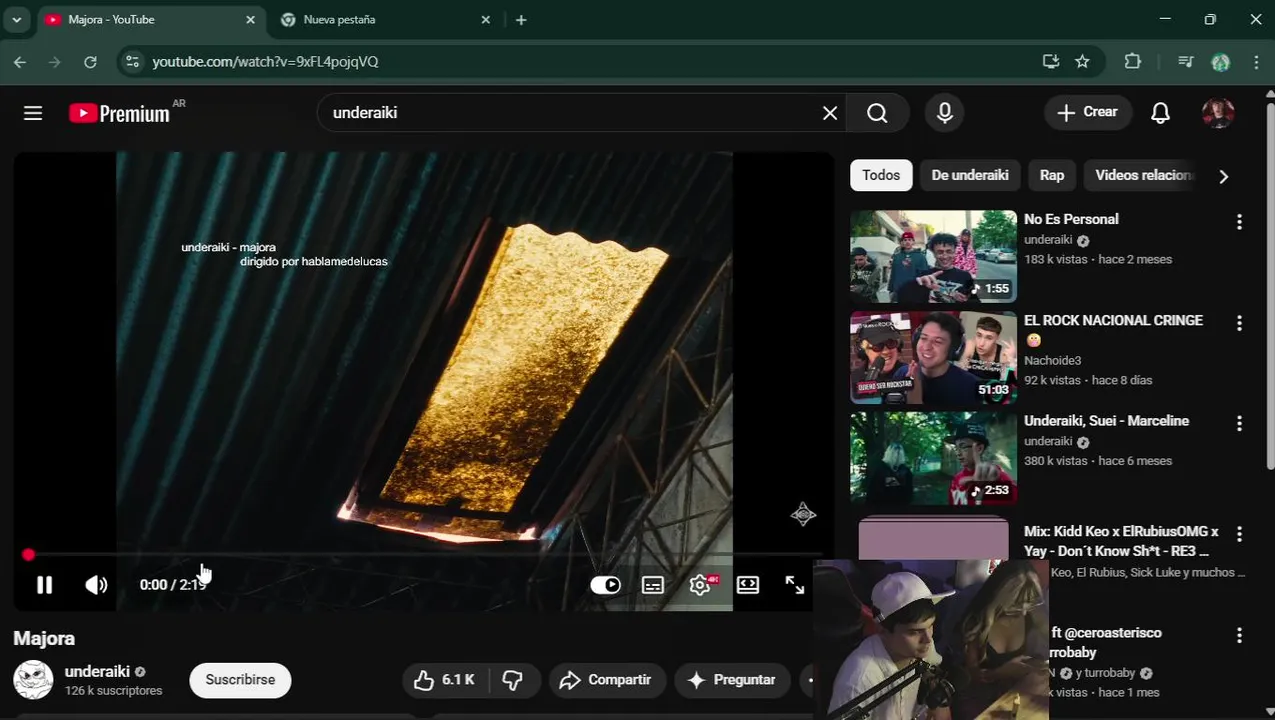Click Nachoide3 channel name
Screen dimensions: 1275x720
(1052, 360)
